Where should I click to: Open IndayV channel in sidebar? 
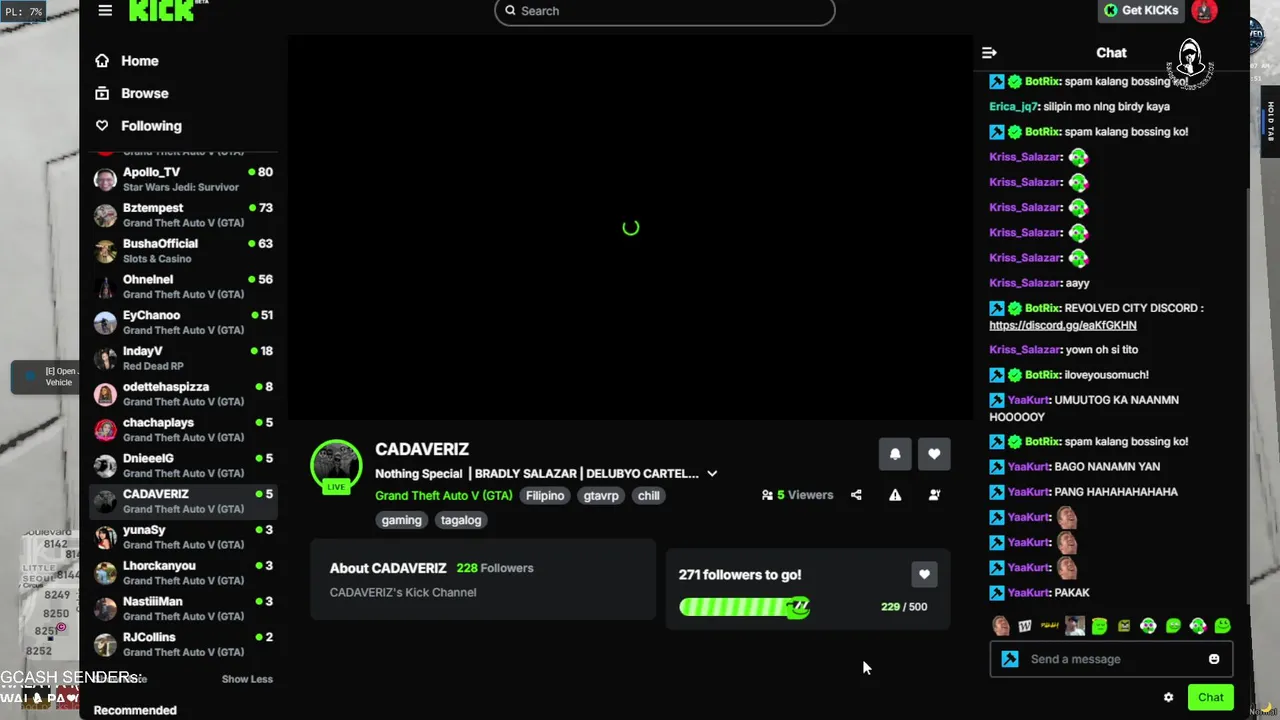point(183,358)
